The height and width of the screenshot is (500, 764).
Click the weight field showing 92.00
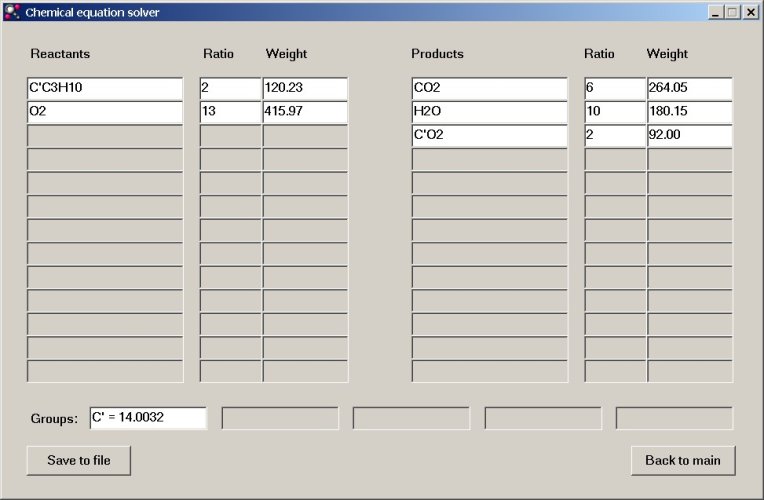[689, 135]
